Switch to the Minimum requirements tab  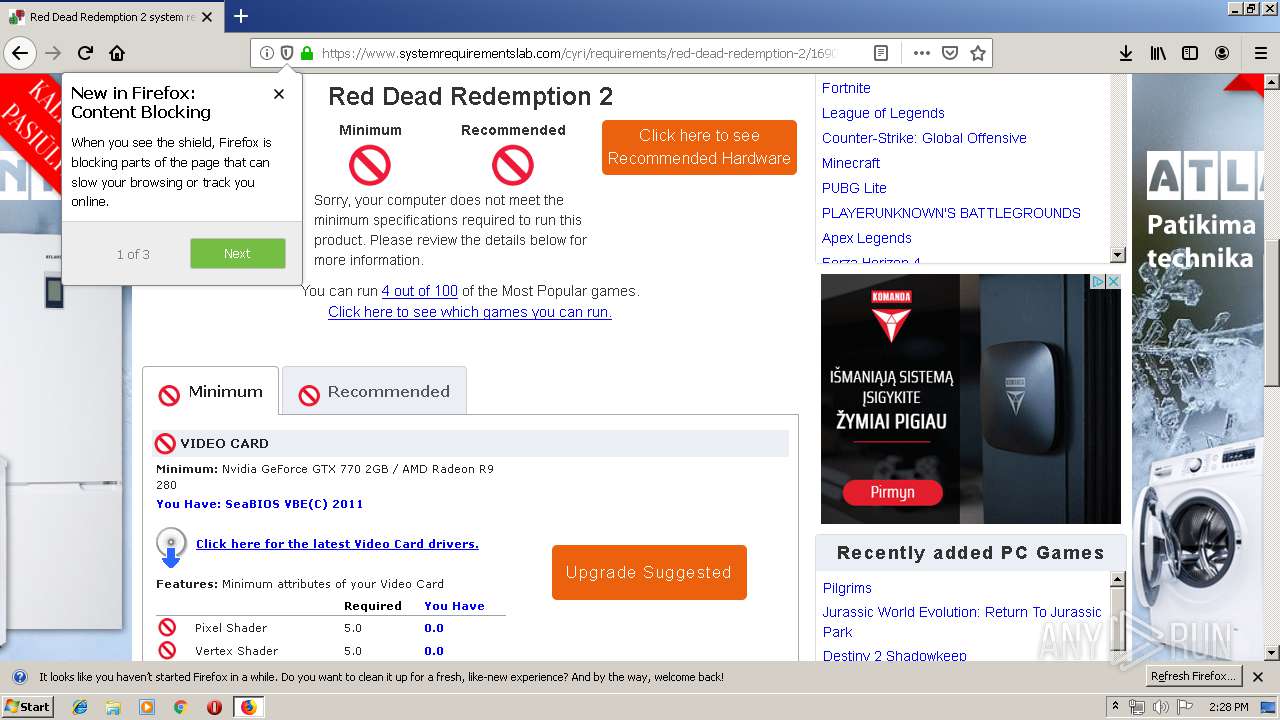pos(211,392)
